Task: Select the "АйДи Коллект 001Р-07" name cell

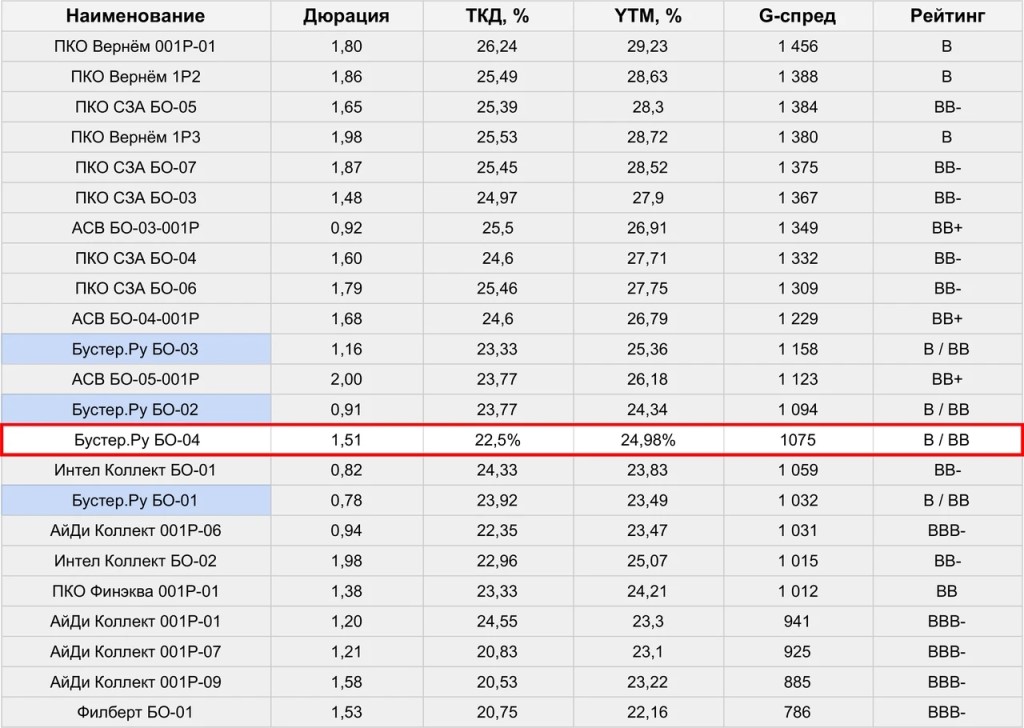Action: [x=135, y=652]
